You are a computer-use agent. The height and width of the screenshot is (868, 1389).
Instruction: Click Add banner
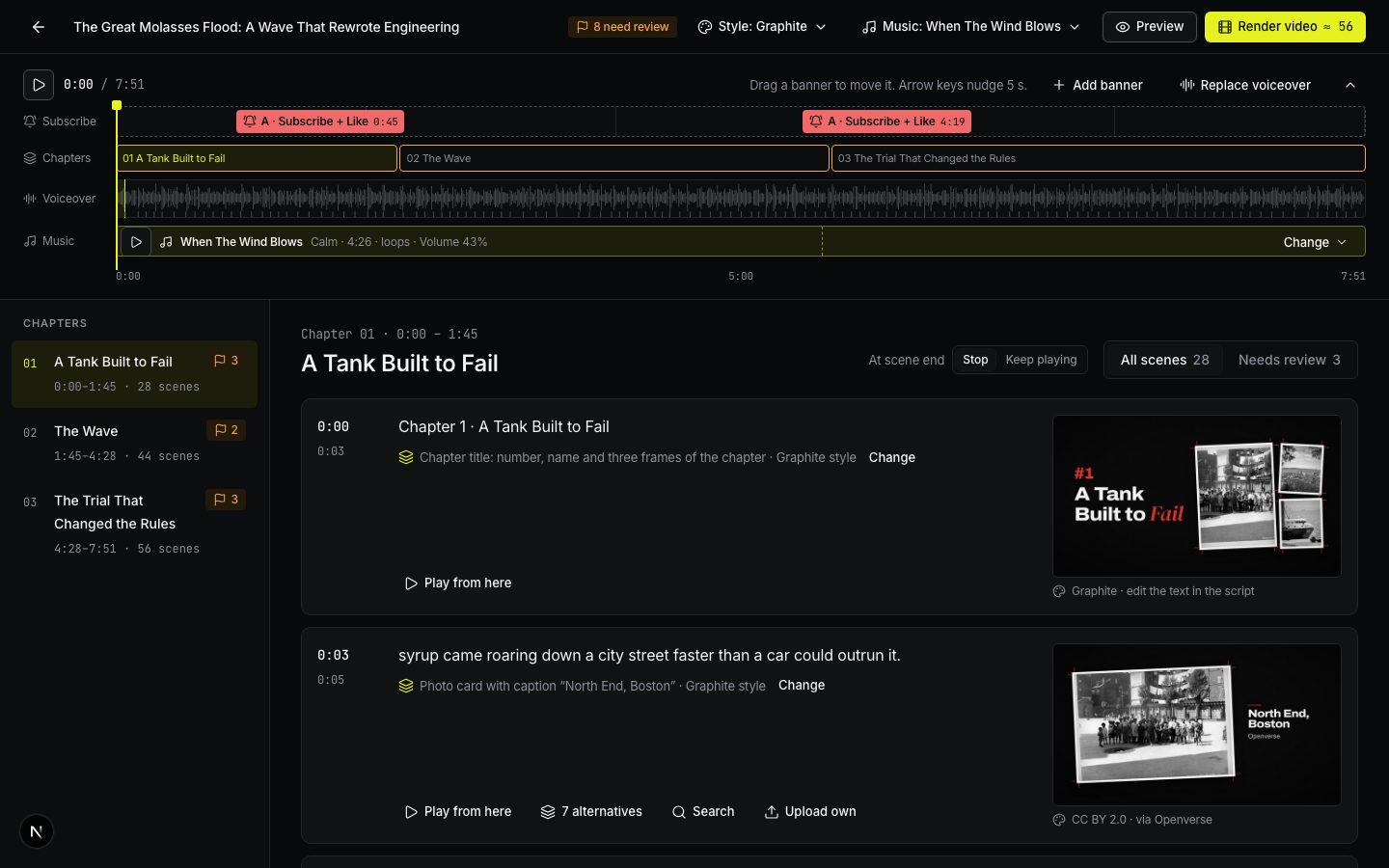(1097, 85)
